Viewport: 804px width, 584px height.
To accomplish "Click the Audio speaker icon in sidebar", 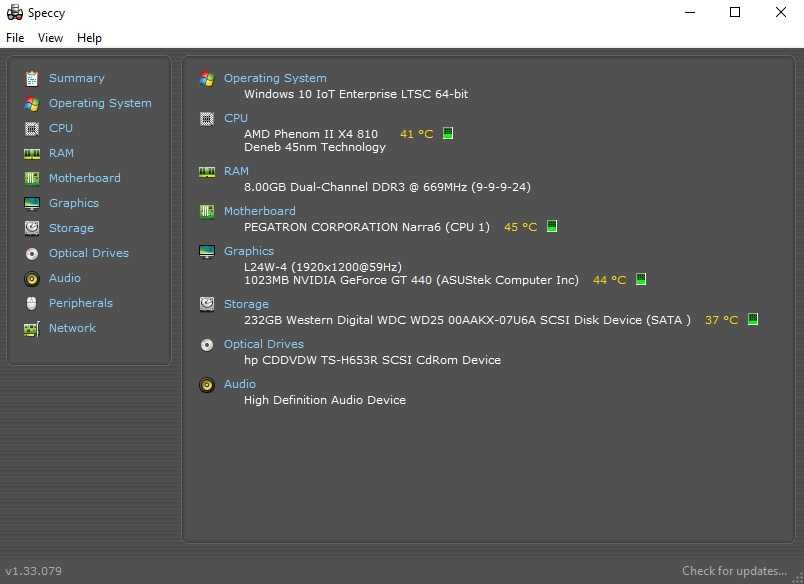I will coord(32,278).
